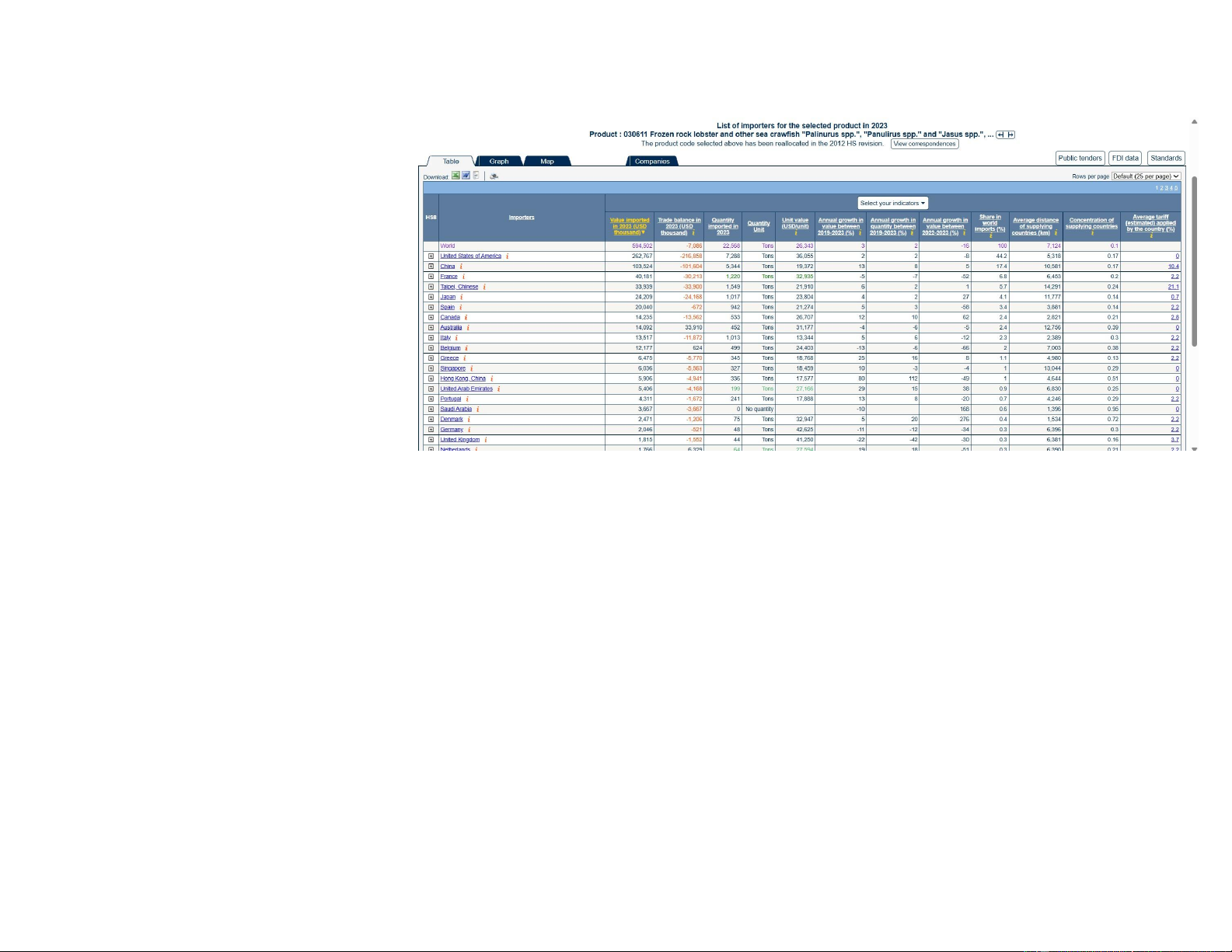Open info icon next to China
Viewport: 1232px width, 952px height.
coord(461,267)
